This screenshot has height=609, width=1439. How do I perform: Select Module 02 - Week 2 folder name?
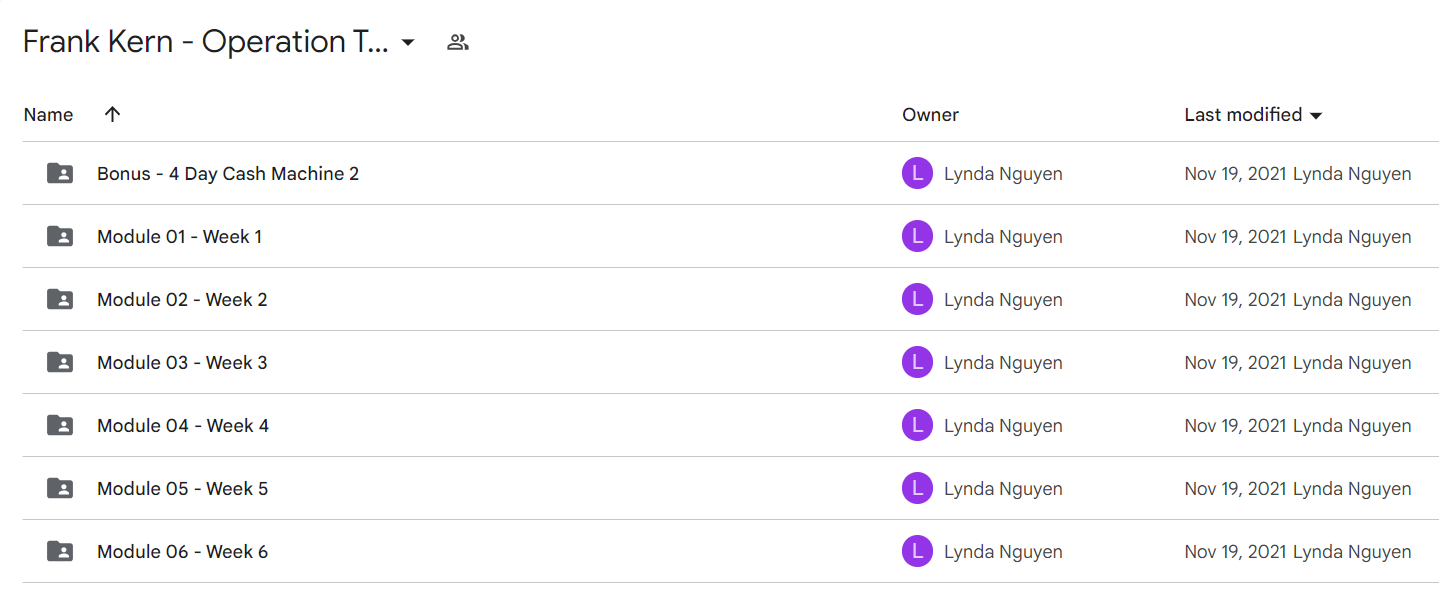[182, 300]
